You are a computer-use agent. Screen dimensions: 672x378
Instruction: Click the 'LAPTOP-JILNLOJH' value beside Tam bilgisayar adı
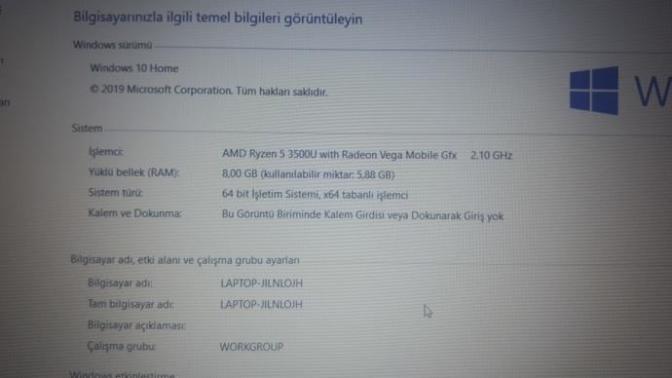point(261,304)
